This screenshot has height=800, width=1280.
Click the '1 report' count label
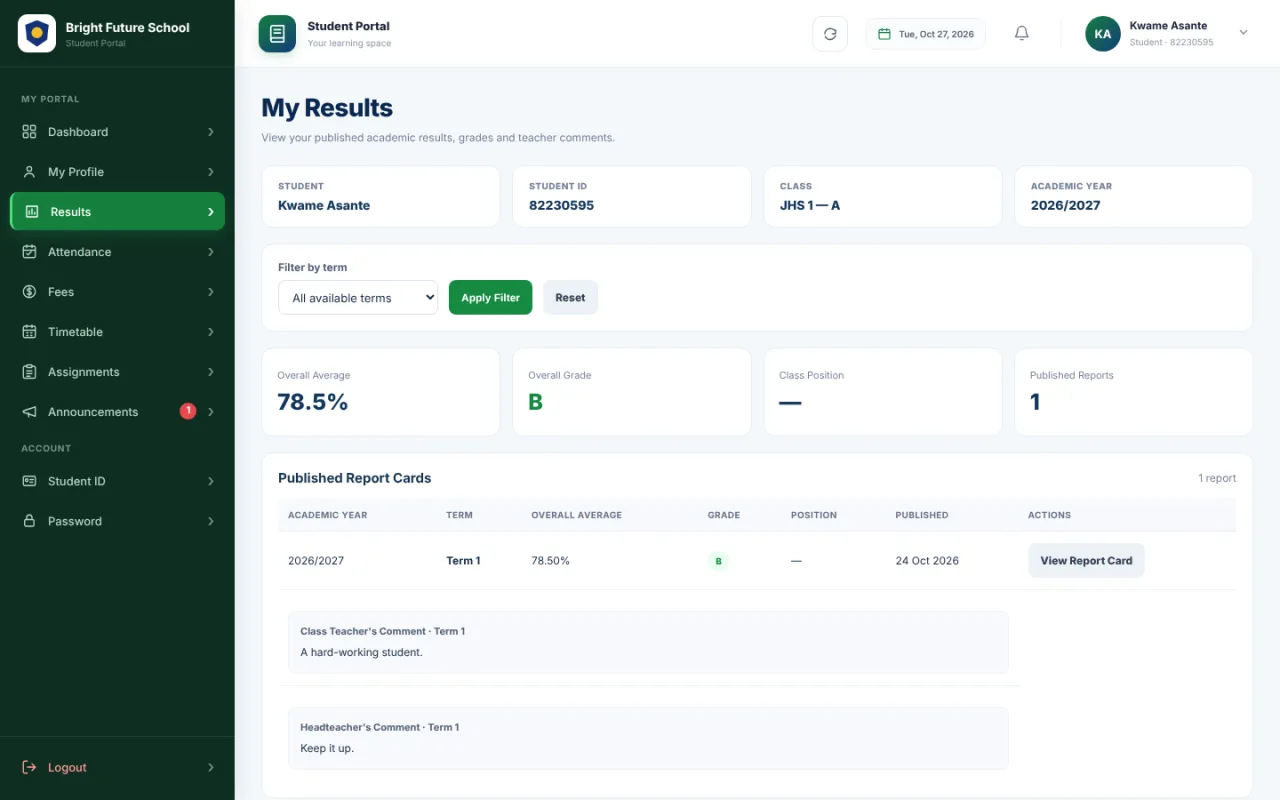click(1217, 478)
